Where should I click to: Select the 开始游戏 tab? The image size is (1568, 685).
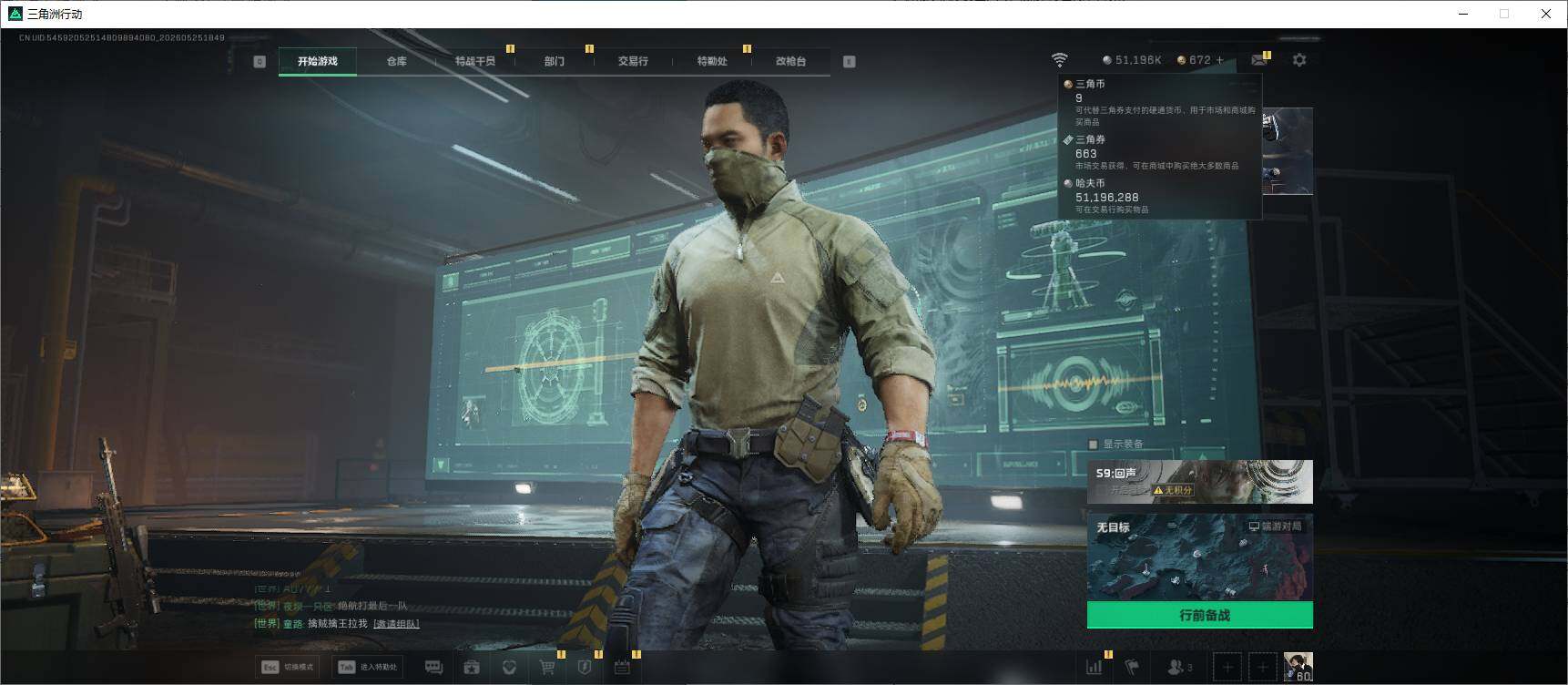[318, 61]
